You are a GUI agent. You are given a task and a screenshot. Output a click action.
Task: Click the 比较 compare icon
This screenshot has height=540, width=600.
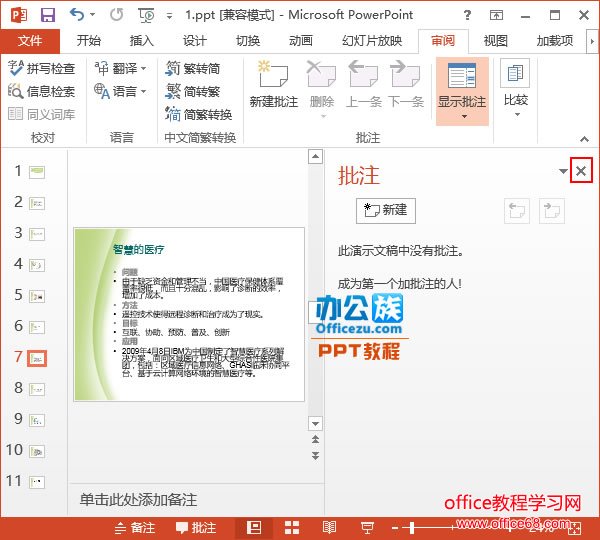coord(515,73)
